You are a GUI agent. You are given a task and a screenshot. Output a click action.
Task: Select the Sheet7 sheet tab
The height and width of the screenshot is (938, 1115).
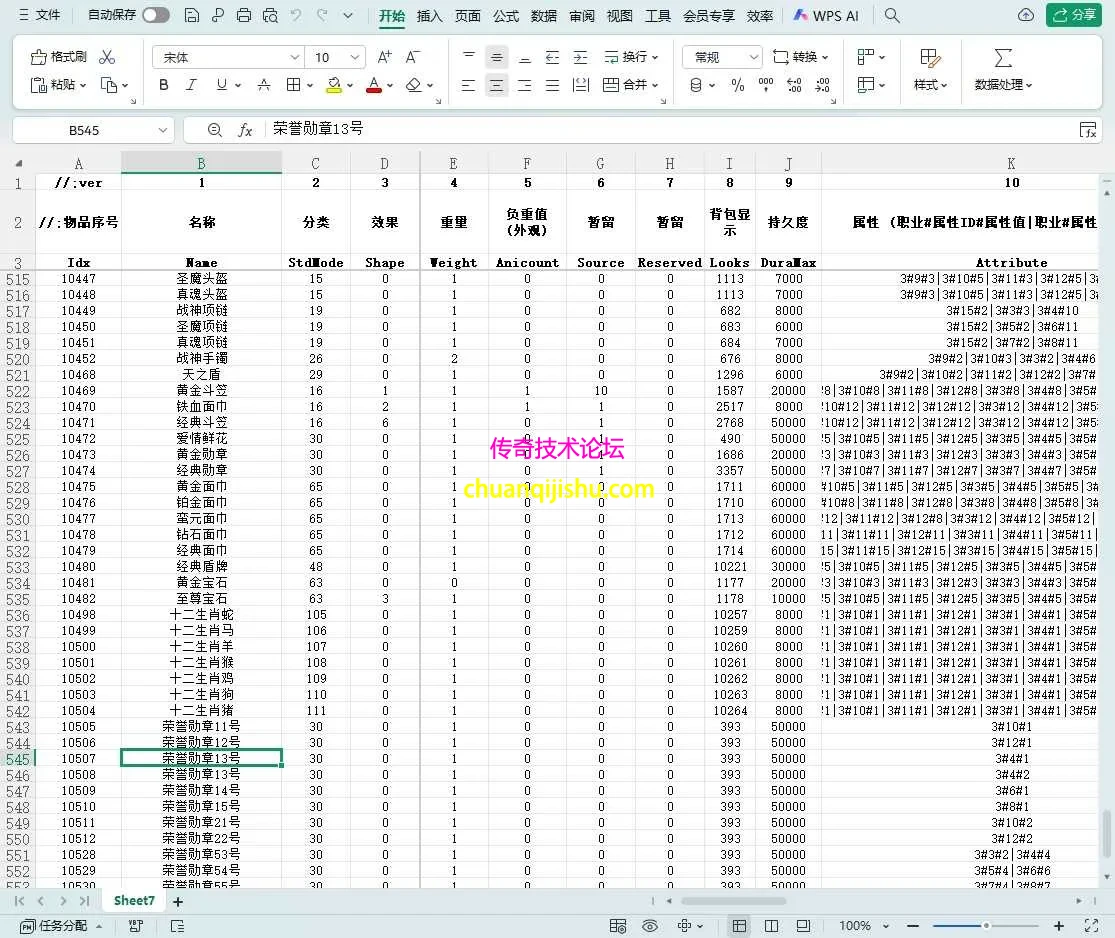(x=133, y=899)
